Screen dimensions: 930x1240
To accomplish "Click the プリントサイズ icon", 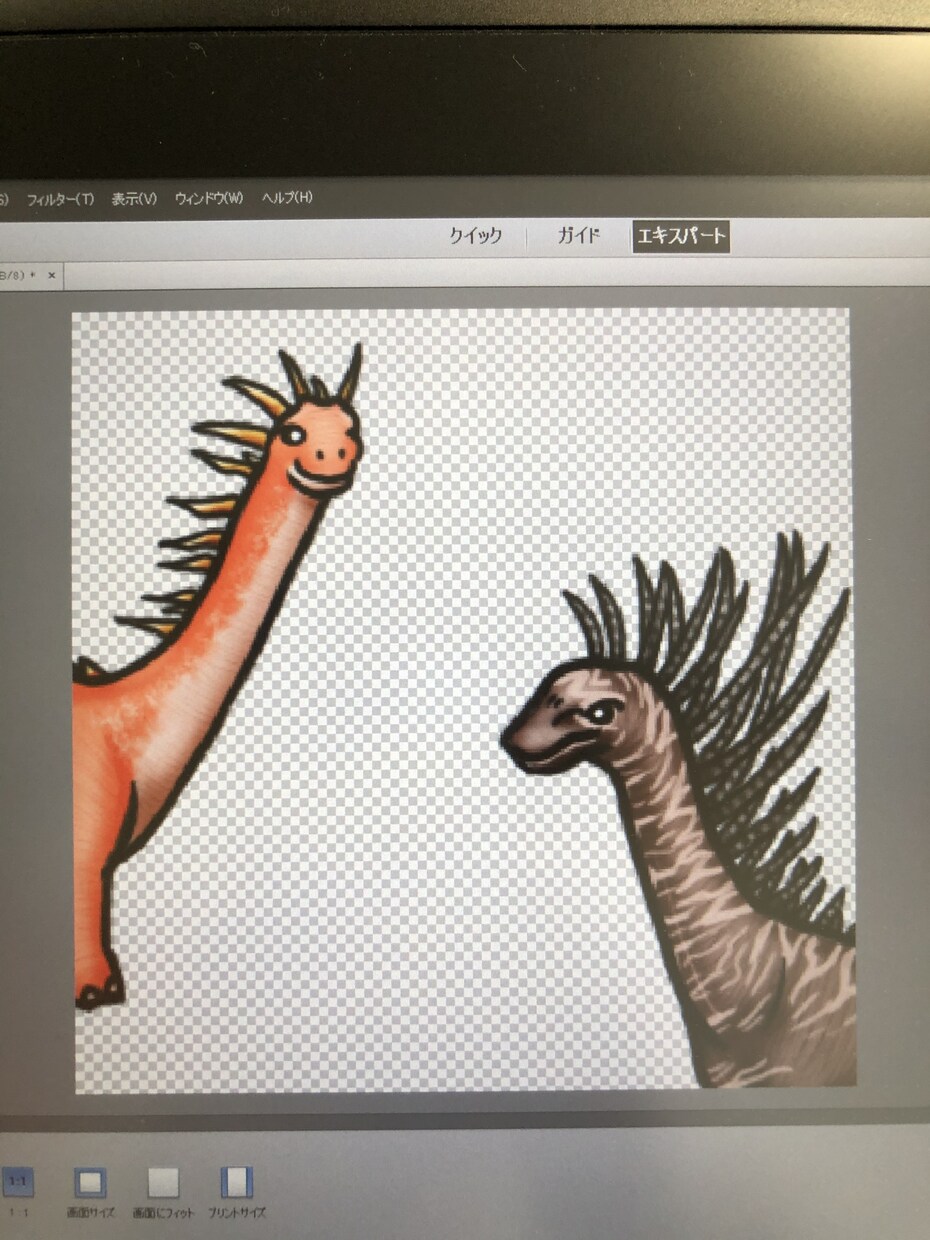I will coord(237,1183).
